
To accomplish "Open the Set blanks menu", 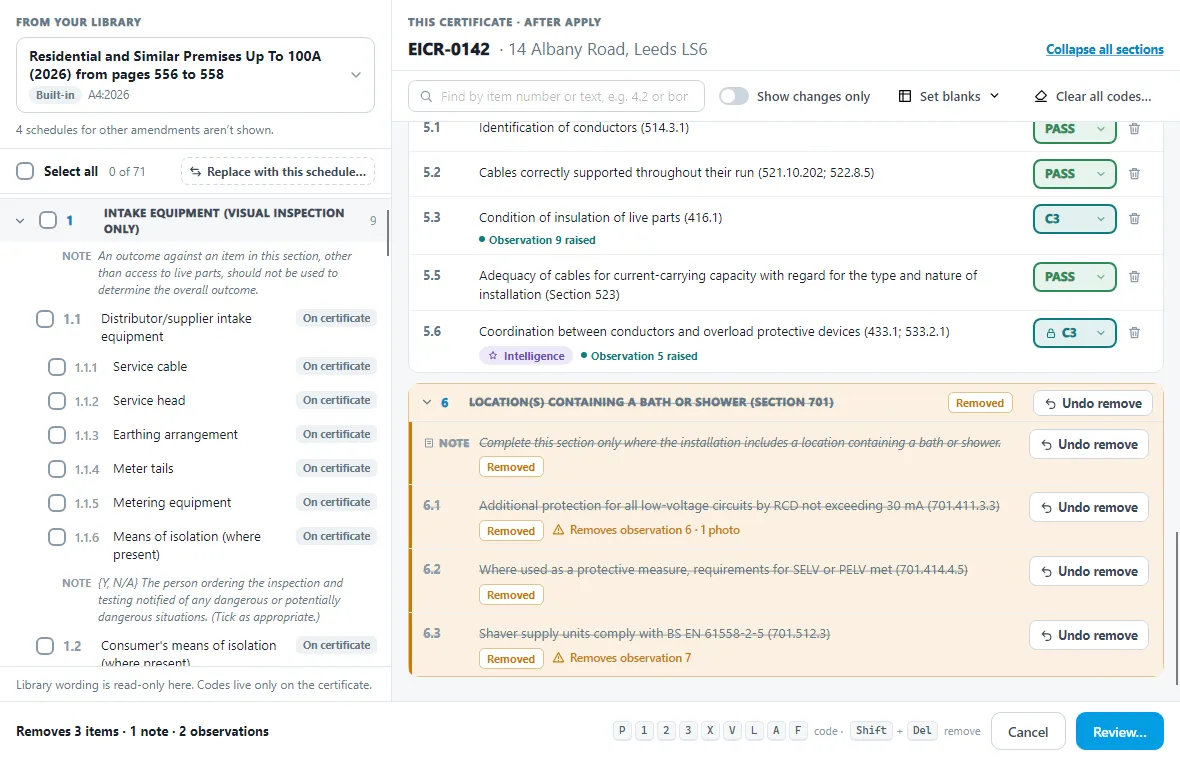I will 949,96.
